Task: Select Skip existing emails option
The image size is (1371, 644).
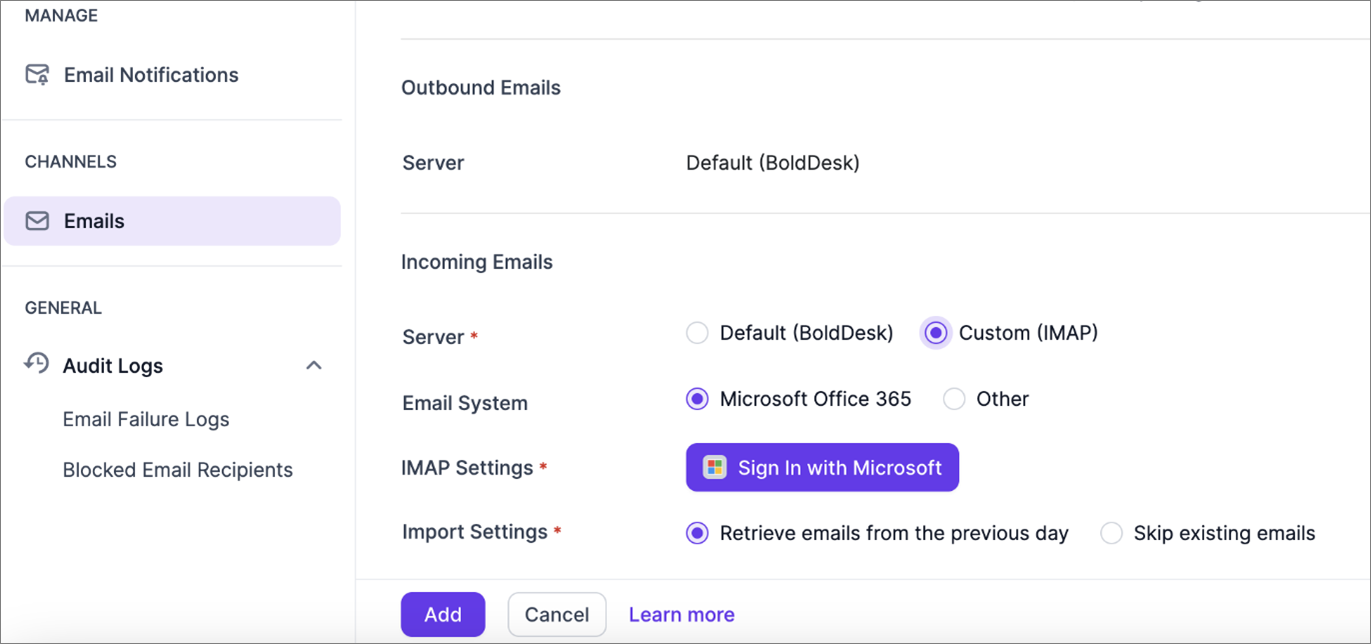Action: pyautogui.click(x=1111, y=533)
